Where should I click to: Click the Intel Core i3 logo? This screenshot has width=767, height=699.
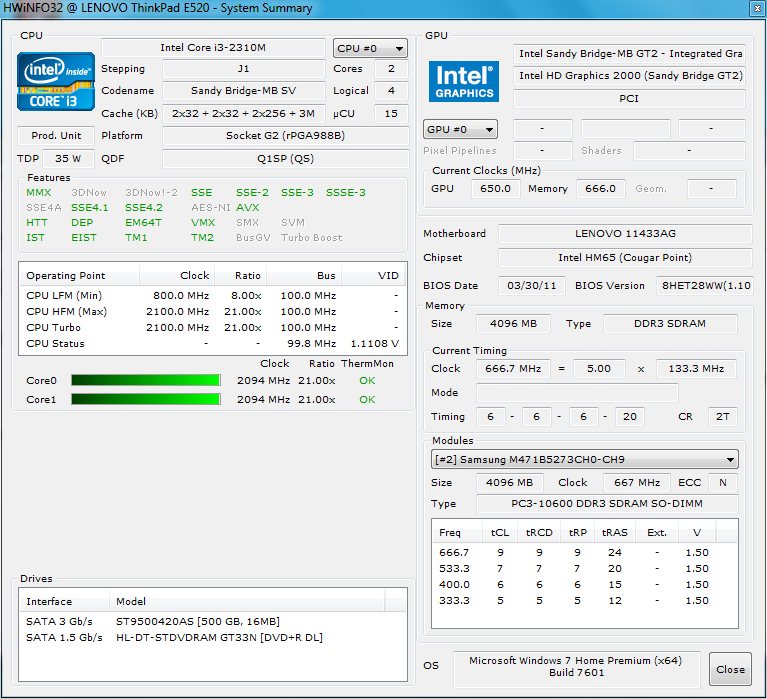[x=56, y=82]
